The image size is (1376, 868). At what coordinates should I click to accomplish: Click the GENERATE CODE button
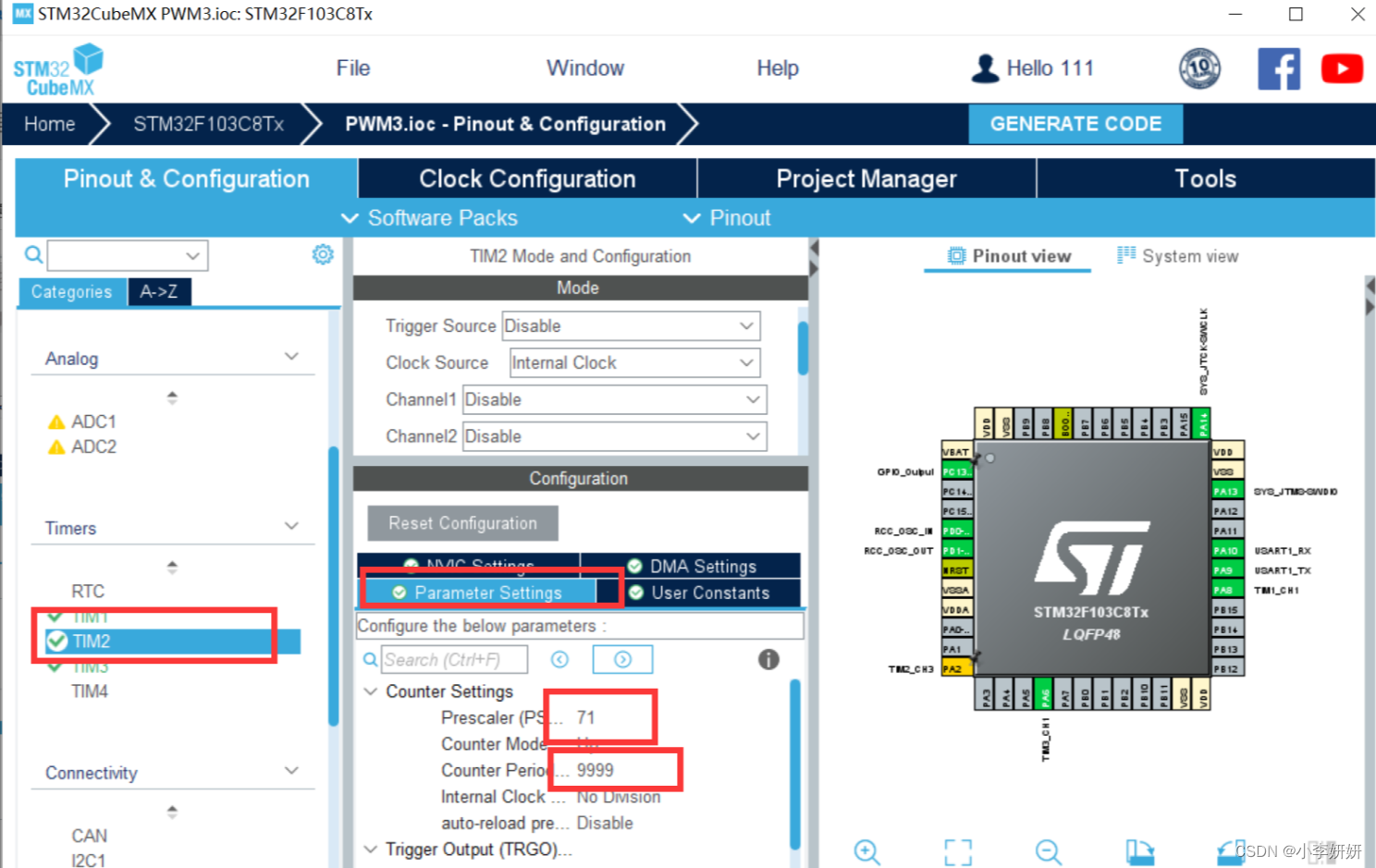(1075, 123)
